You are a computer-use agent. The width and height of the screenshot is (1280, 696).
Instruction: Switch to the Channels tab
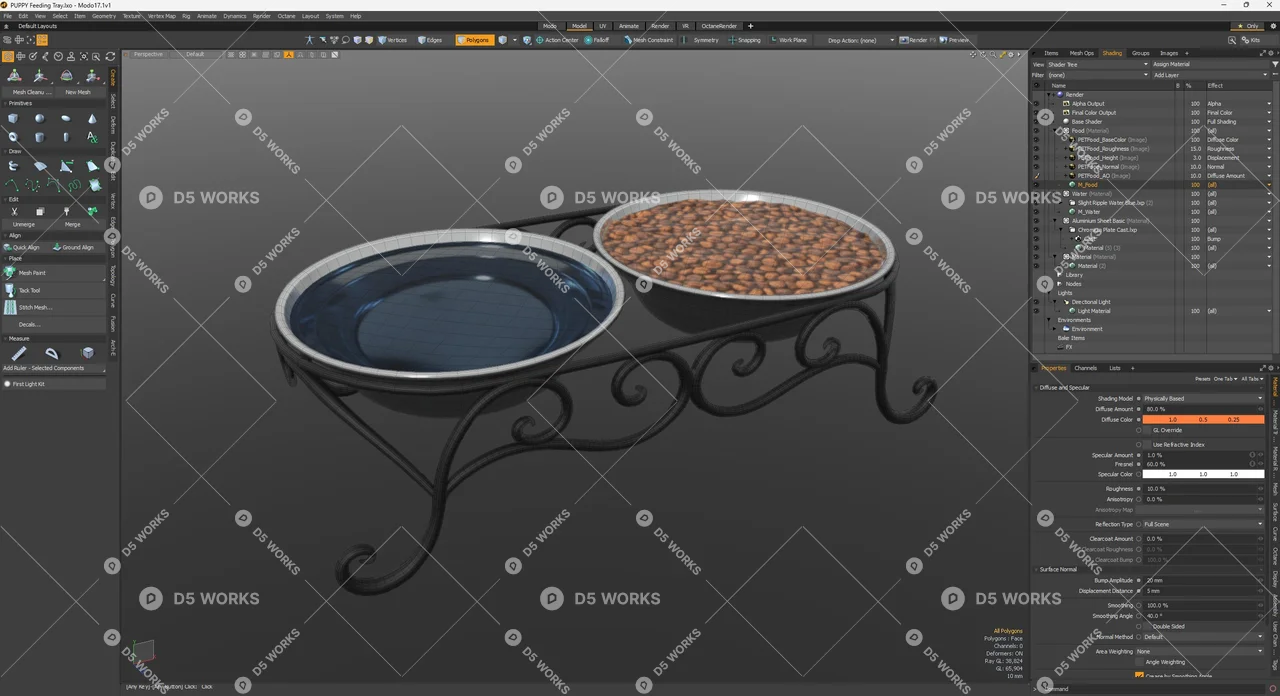1086,368
